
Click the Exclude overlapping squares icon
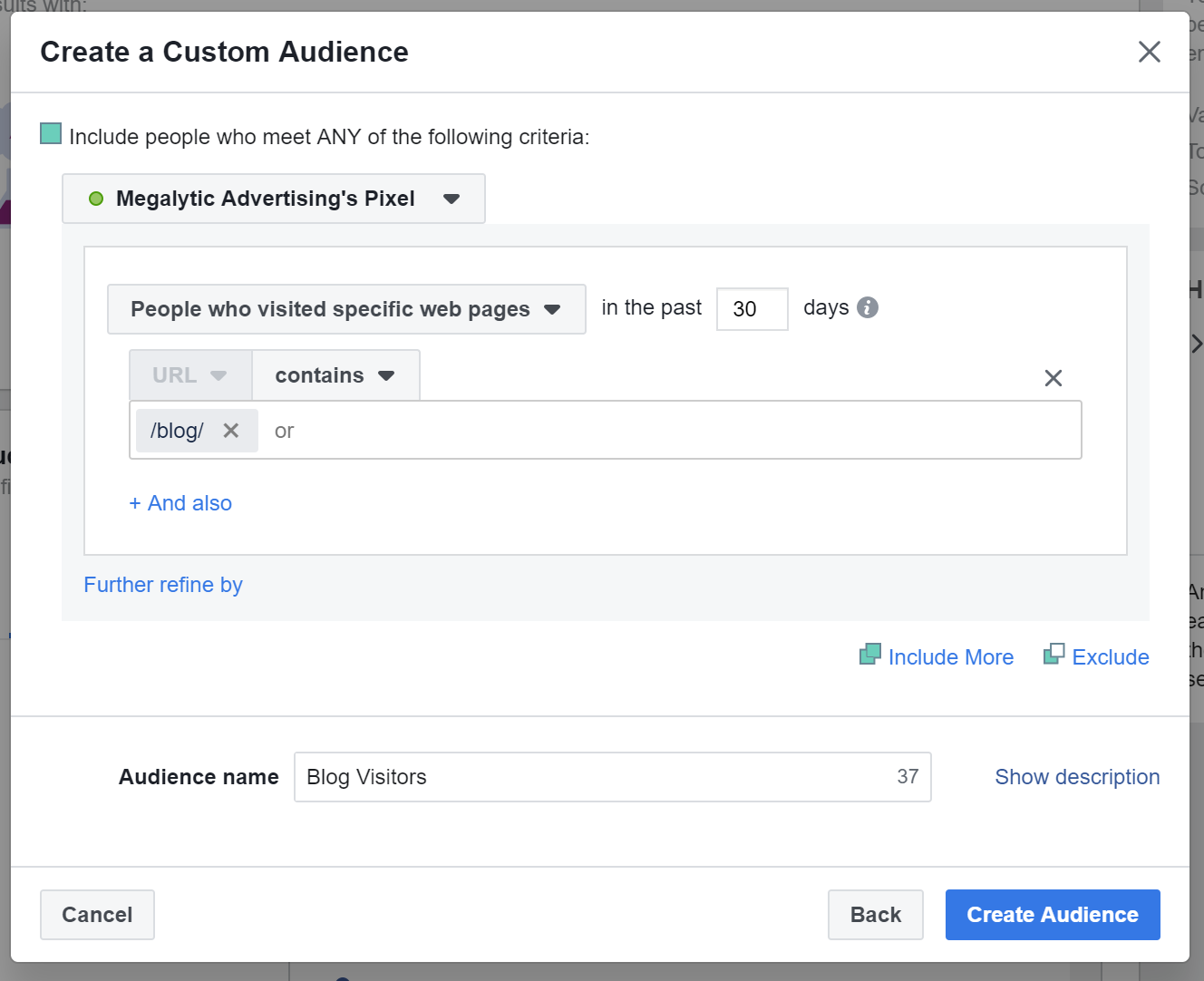coord(1053,654)
